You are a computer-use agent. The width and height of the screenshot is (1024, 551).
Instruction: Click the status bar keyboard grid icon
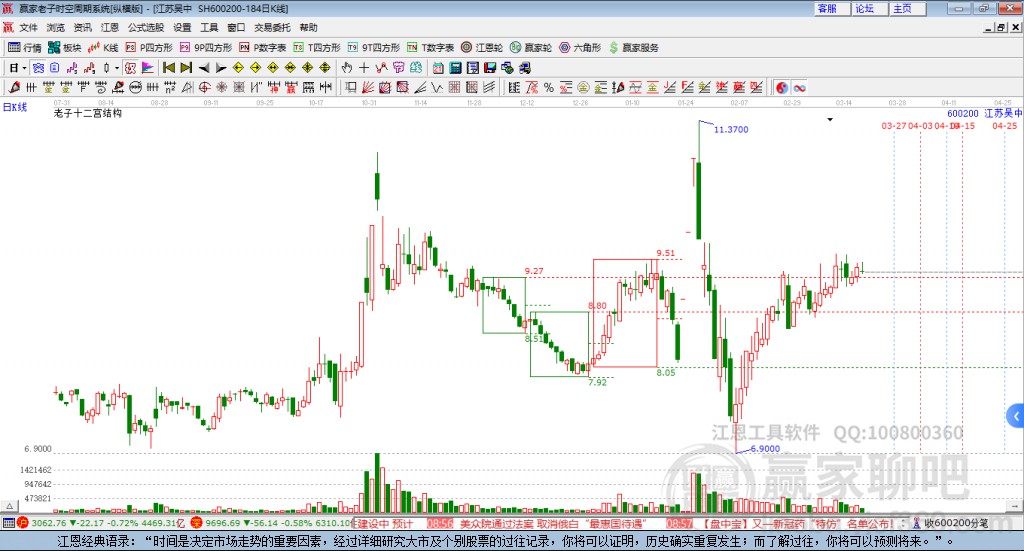click(8, 523)
